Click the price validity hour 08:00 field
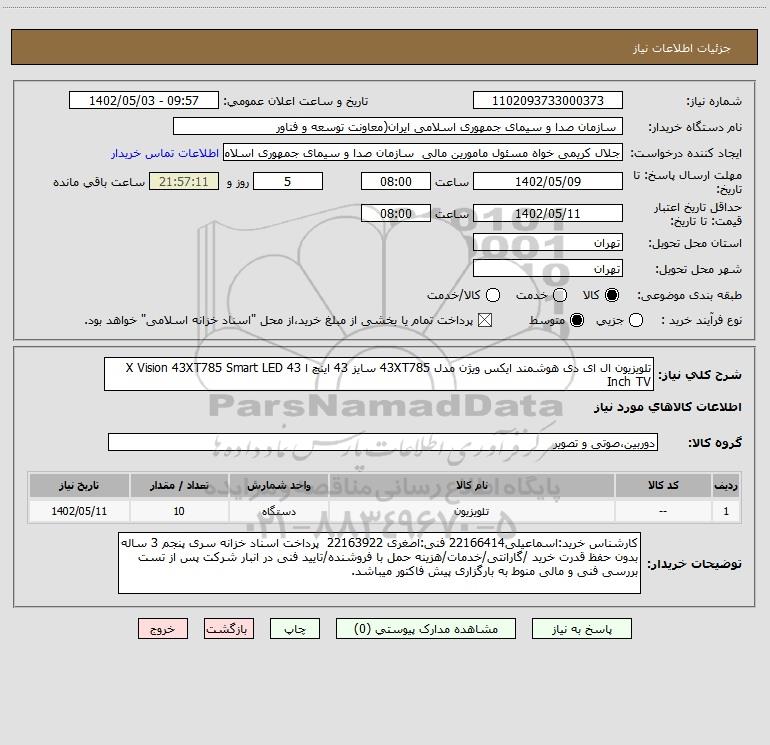 point(396,213)
